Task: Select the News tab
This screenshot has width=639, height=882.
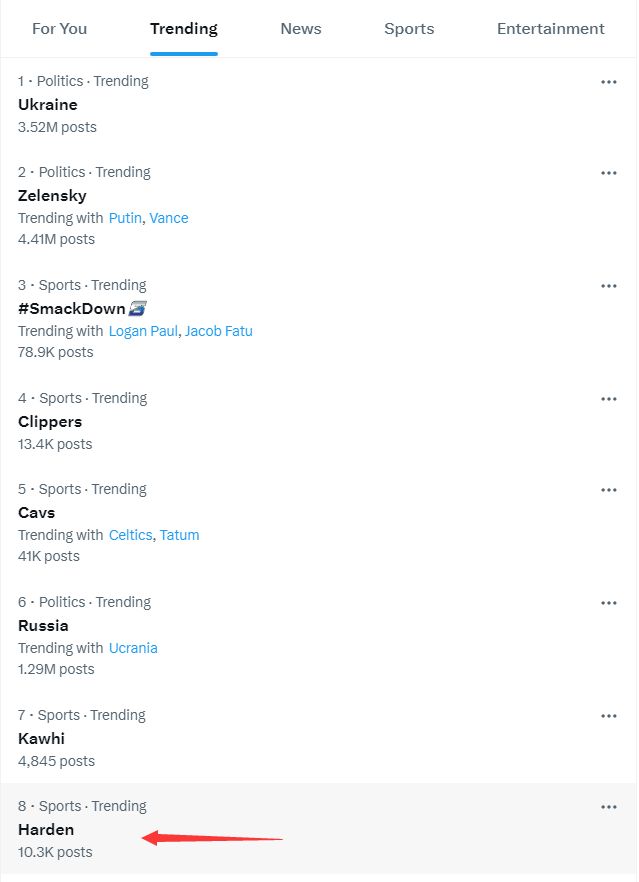Action: (x=301, y=28)
